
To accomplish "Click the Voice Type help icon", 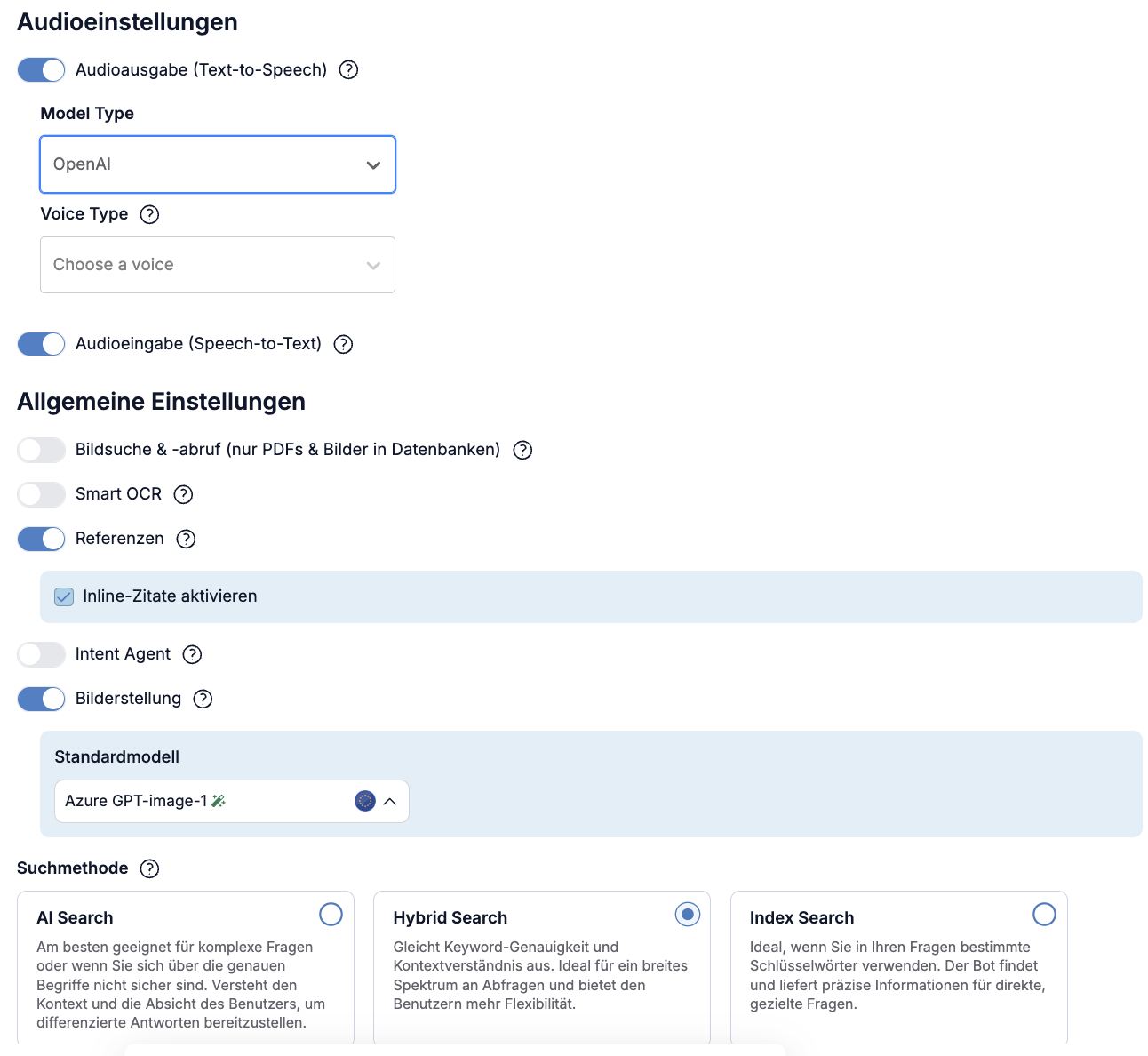I will pyautogui.click(x=150, y=214).
